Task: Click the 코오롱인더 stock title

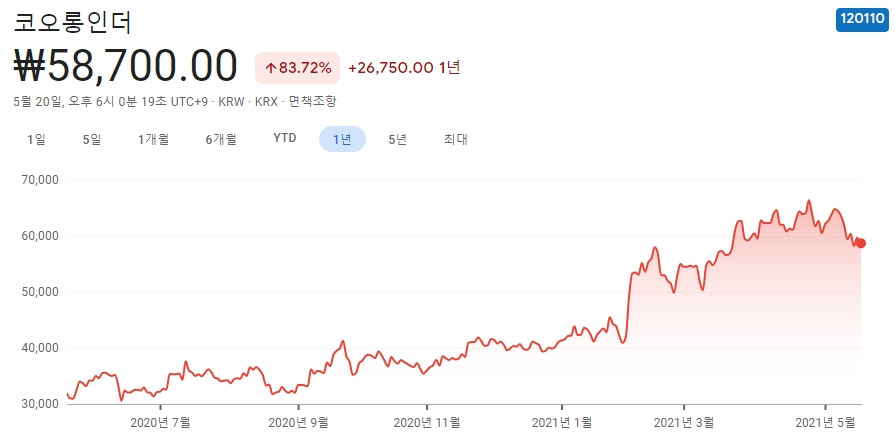Action: (73, 21)
